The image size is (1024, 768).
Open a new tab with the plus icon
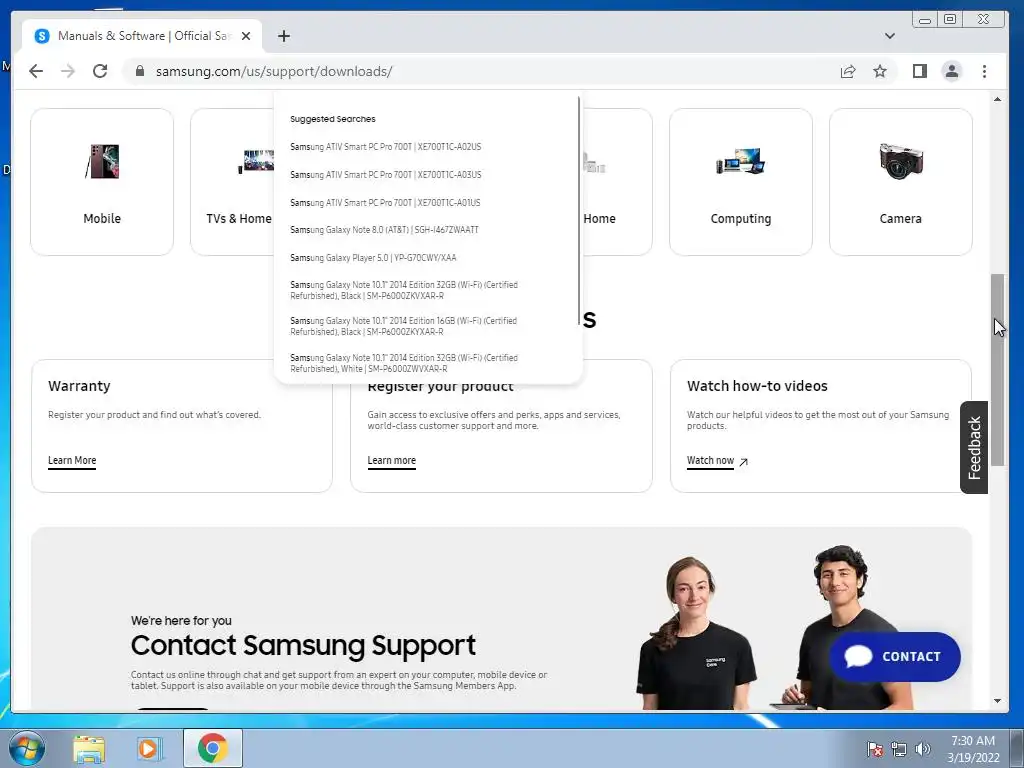click(x=283, y=36)
